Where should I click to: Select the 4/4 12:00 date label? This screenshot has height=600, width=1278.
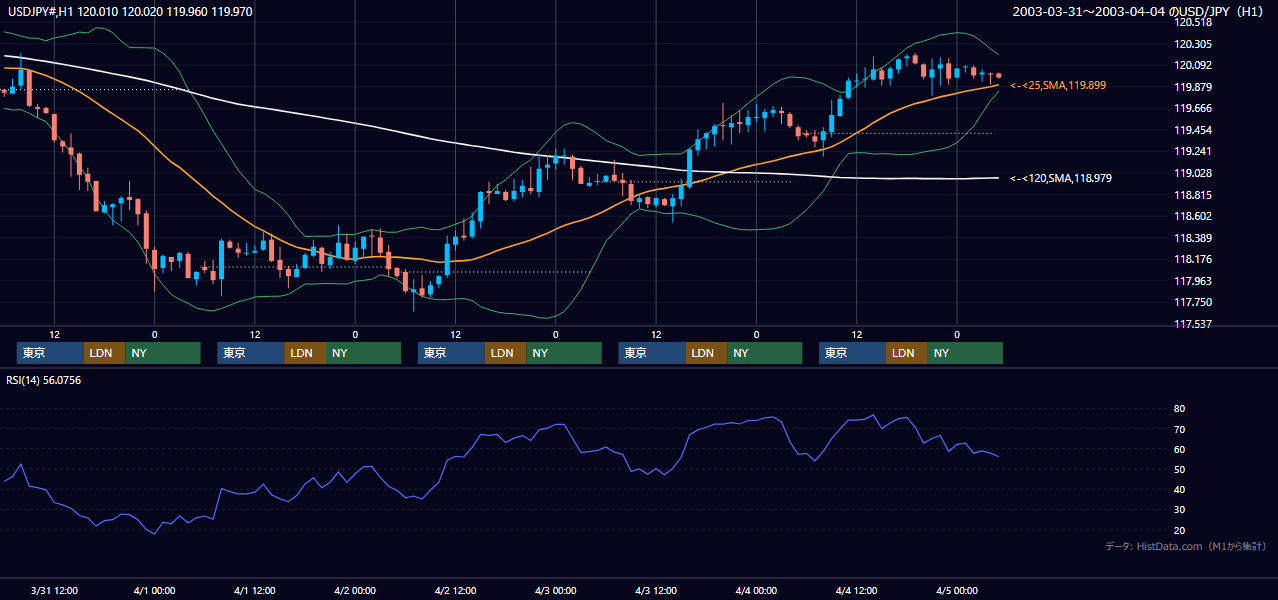click(856, 590)
